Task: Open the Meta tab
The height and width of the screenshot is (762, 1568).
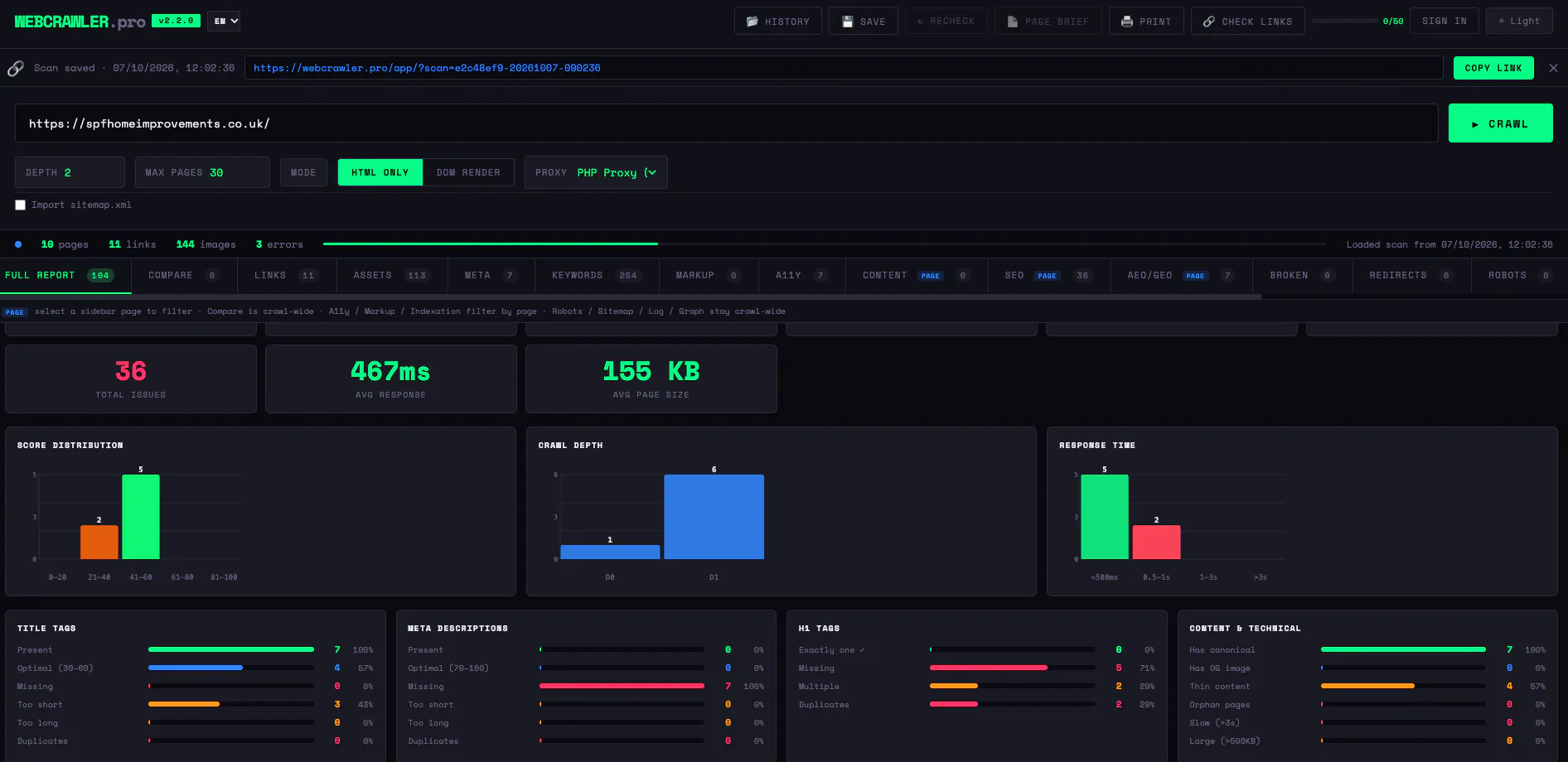Action: 491,276
